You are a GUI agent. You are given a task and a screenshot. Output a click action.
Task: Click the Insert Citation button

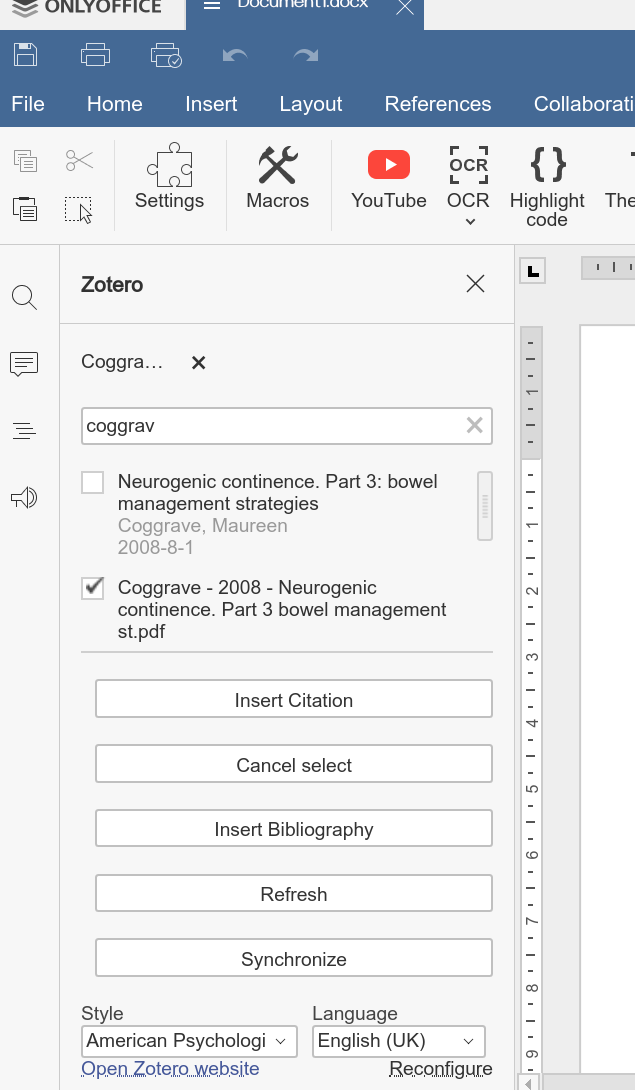point(294,699)
